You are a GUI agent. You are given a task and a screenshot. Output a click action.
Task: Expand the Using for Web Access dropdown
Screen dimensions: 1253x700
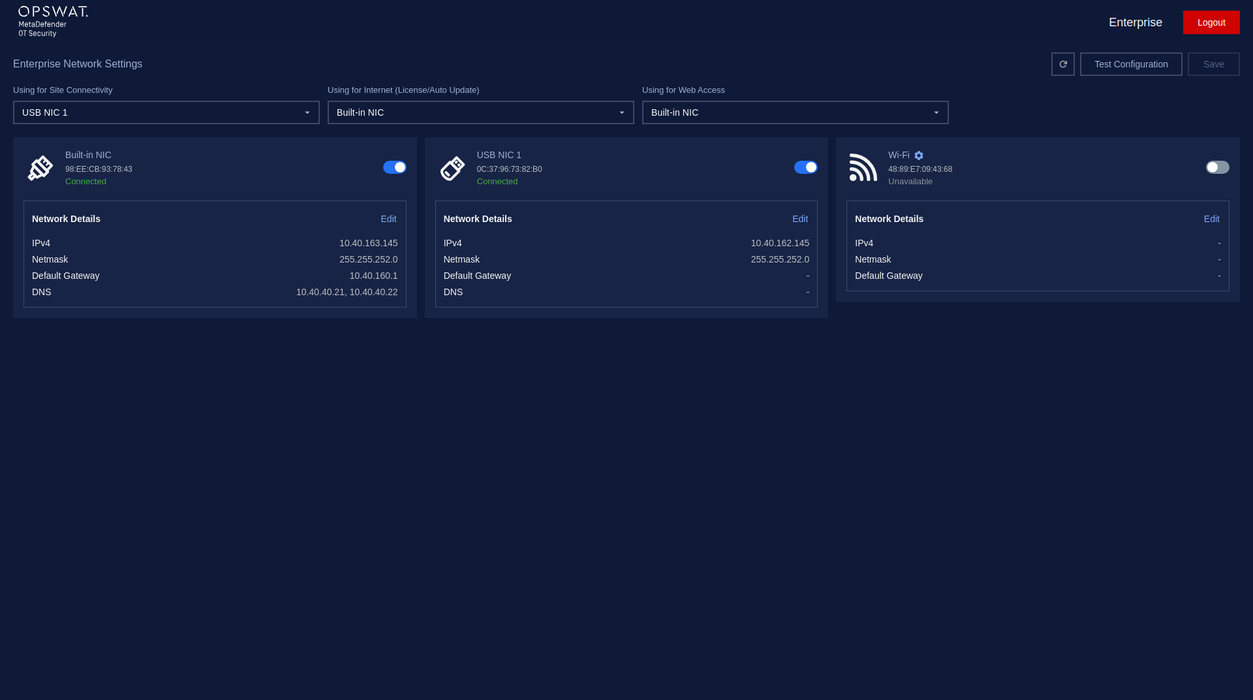tap(795, 112)
